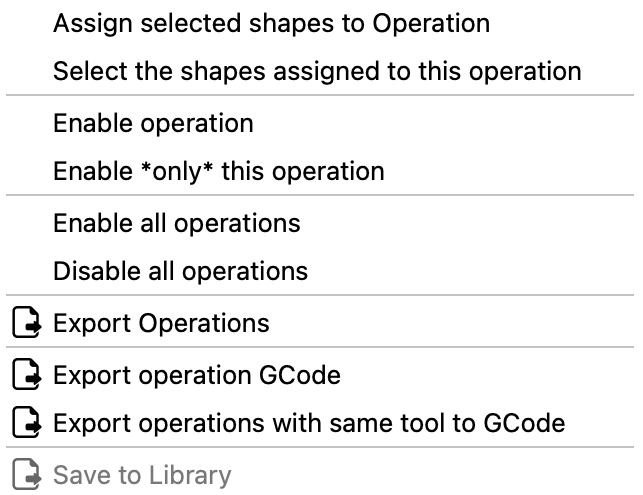Open the Export Operations entry
The width and height of the screenshot is (643, 495).
(x=161, y=324)
